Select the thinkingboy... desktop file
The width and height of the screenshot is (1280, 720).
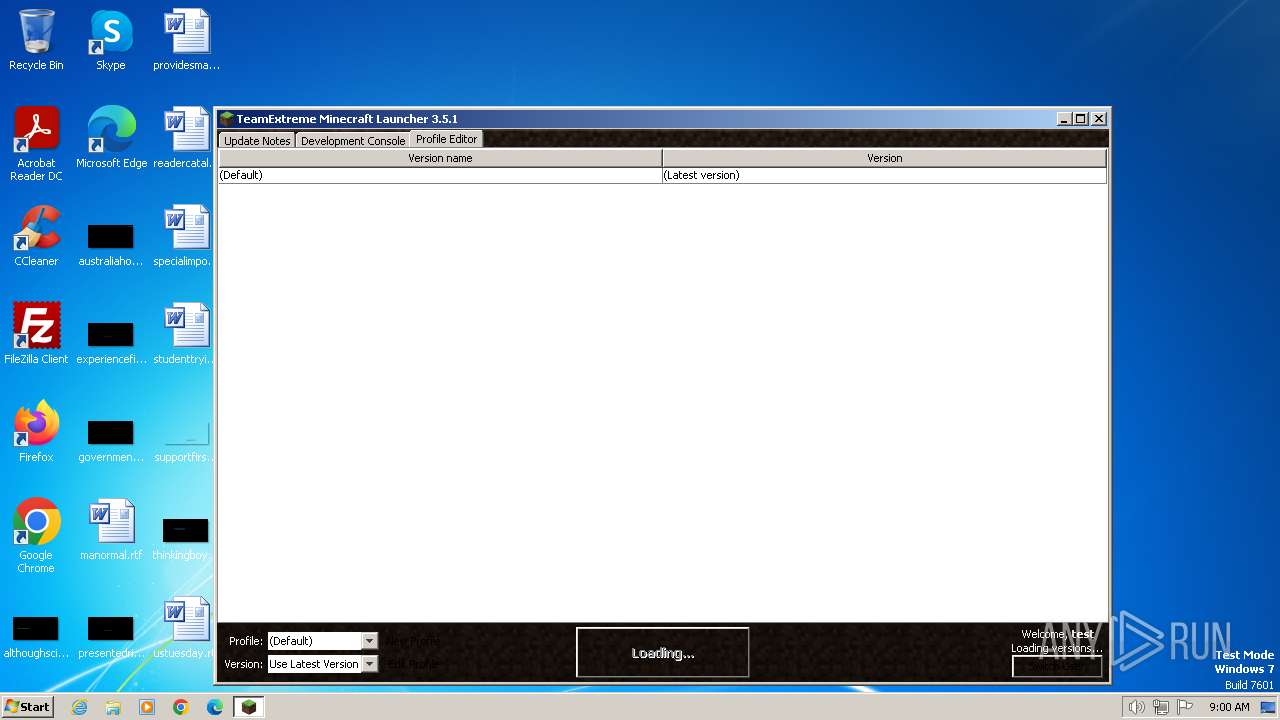tap(186, 539)
